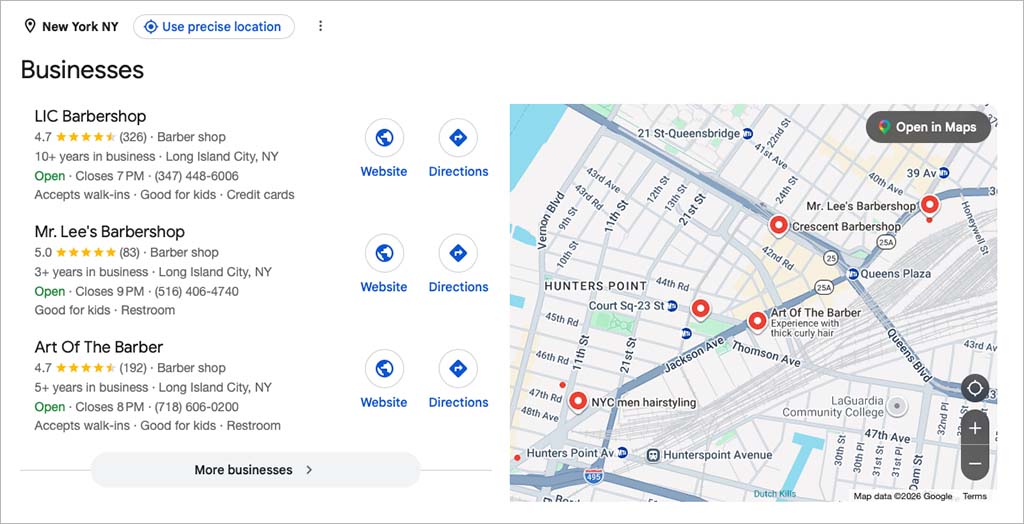Viewport: 1024px width, 524px height.
Task: Click the 21 St-Queensbridge subway station icon
Action: click(x=748, y=133)
